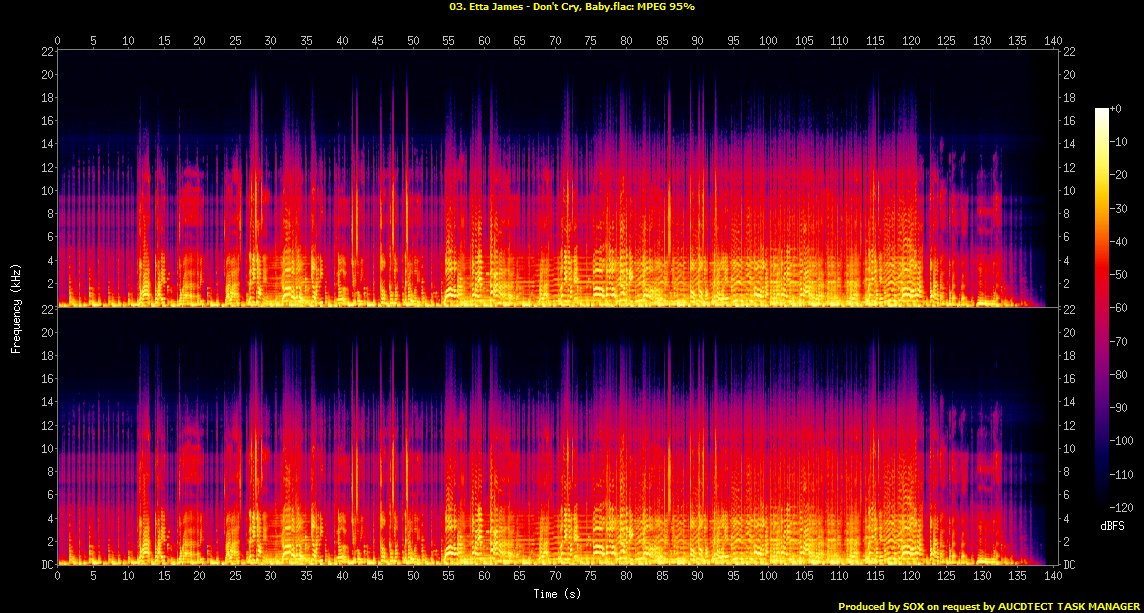Click the file title text at the top
This screenshot has width=1144, height=613.
click(x=572, y=7)
